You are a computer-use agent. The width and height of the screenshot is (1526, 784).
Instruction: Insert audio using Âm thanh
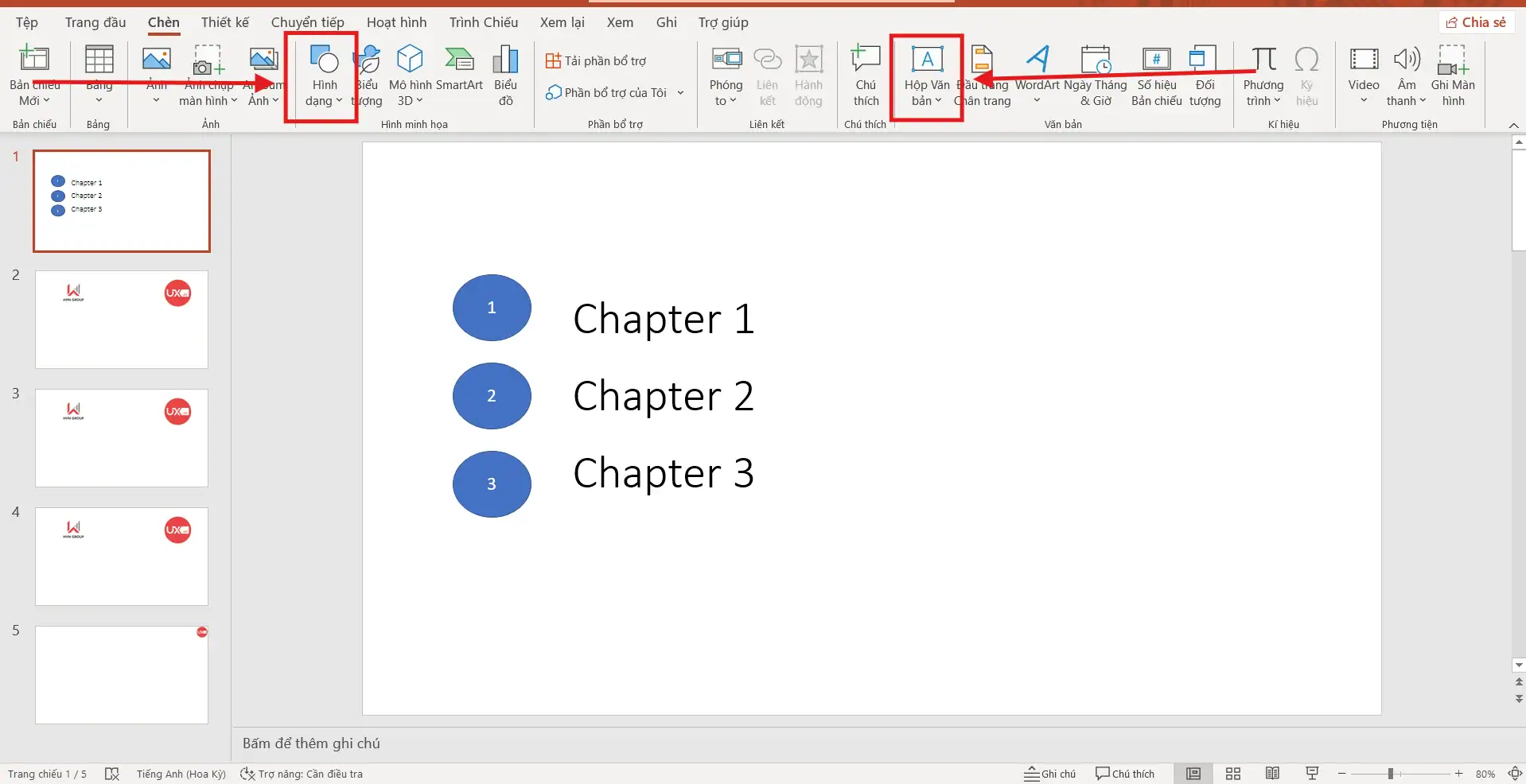[x=1406, y=76]
